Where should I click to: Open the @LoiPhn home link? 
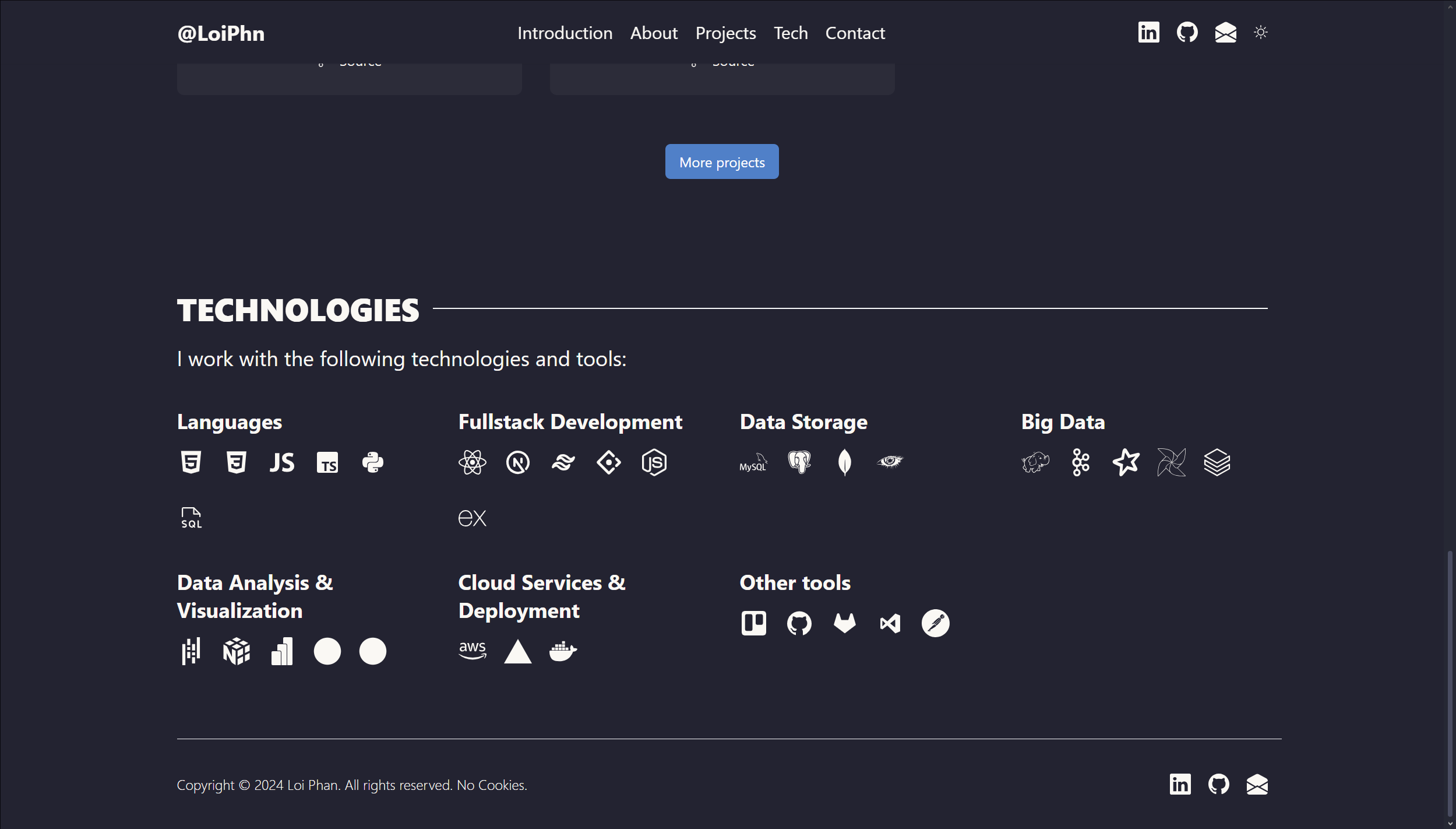tap(221, 33)
